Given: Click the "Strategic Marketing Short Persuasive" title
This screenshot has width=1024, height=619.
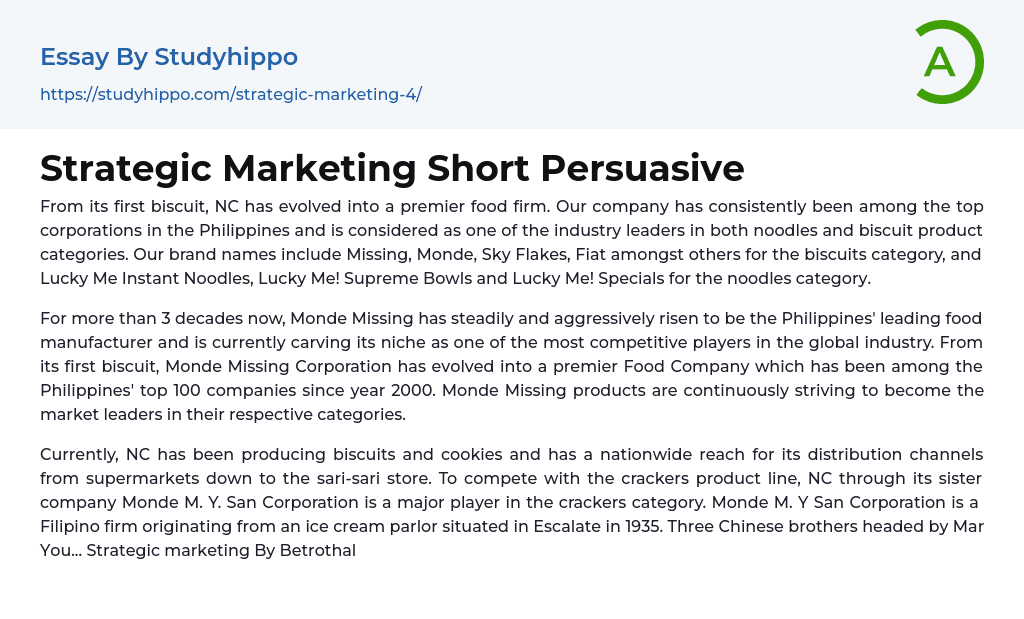Looking at the screenshot, I should [392, 168].
